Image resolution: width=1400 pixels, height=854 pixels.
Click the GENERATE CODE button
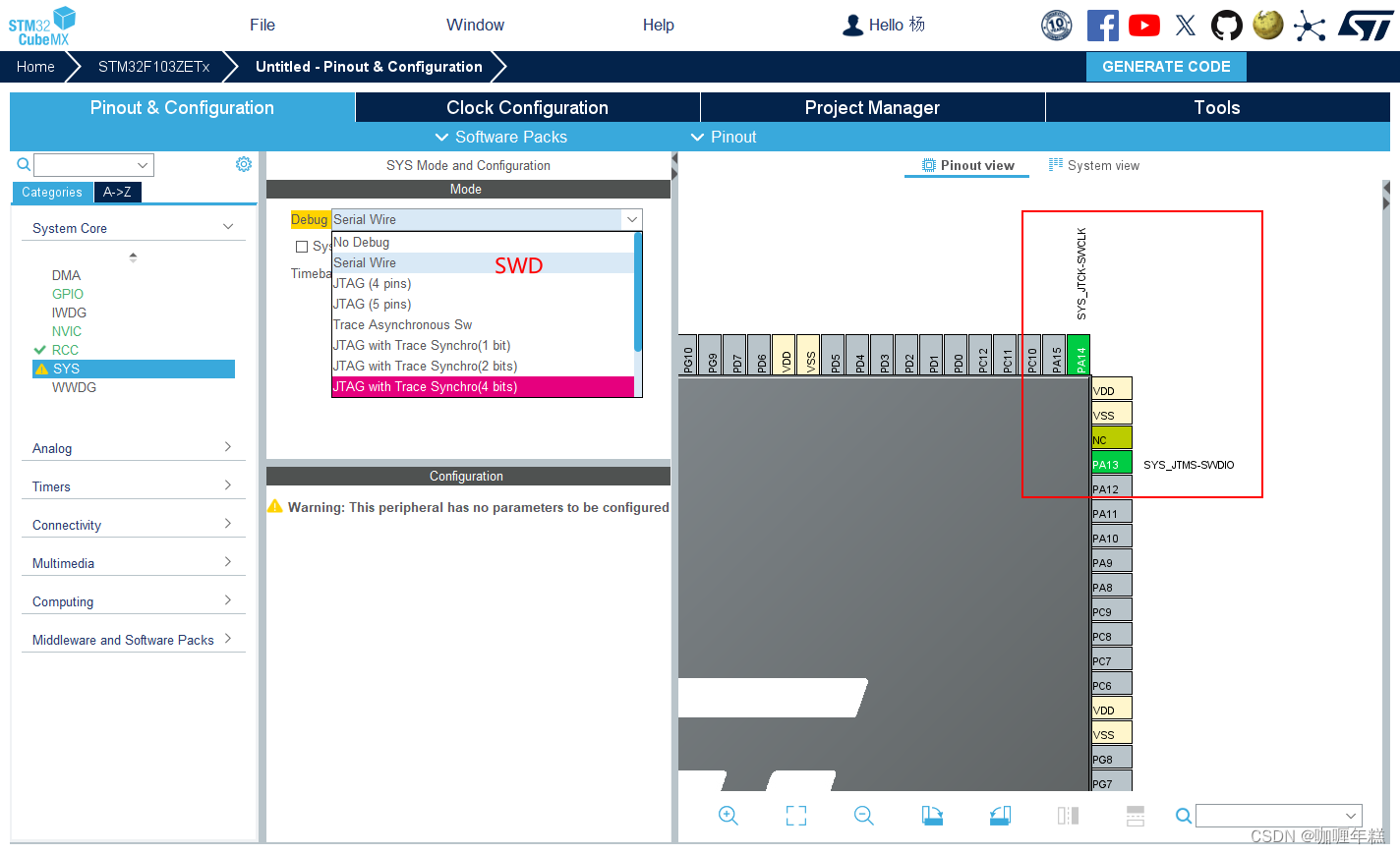(1166, 66)
